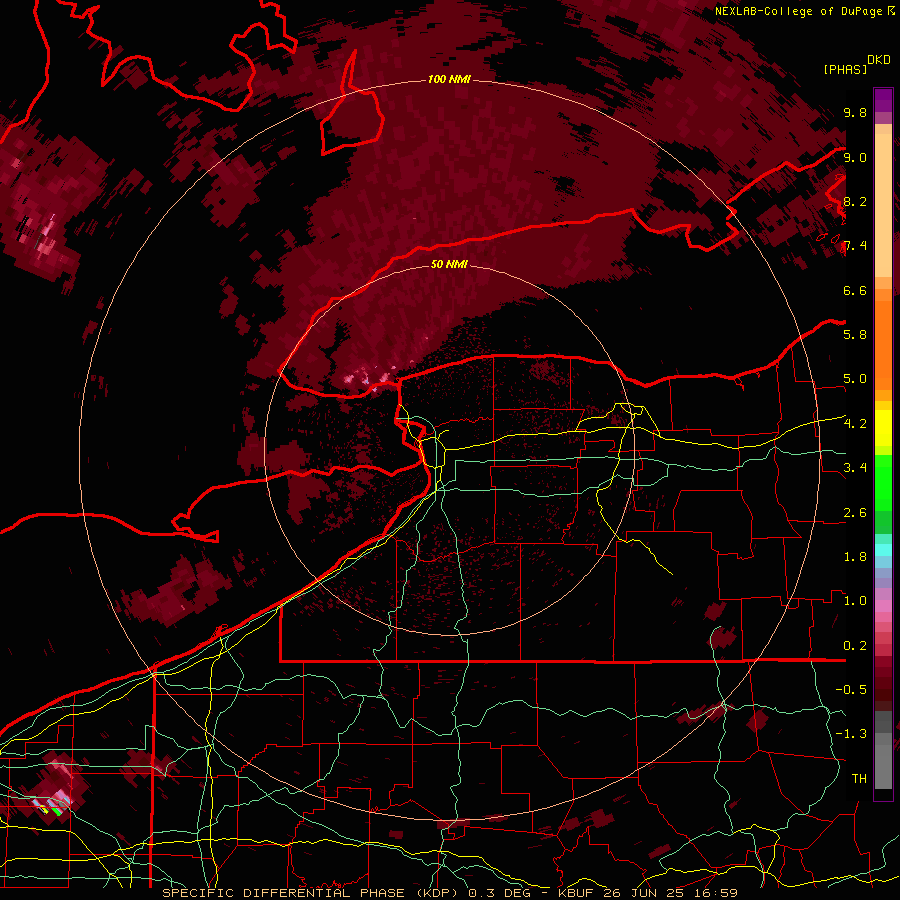900x900 pixels.
Task: Click the 8.2 scale value
Action: 855,201
